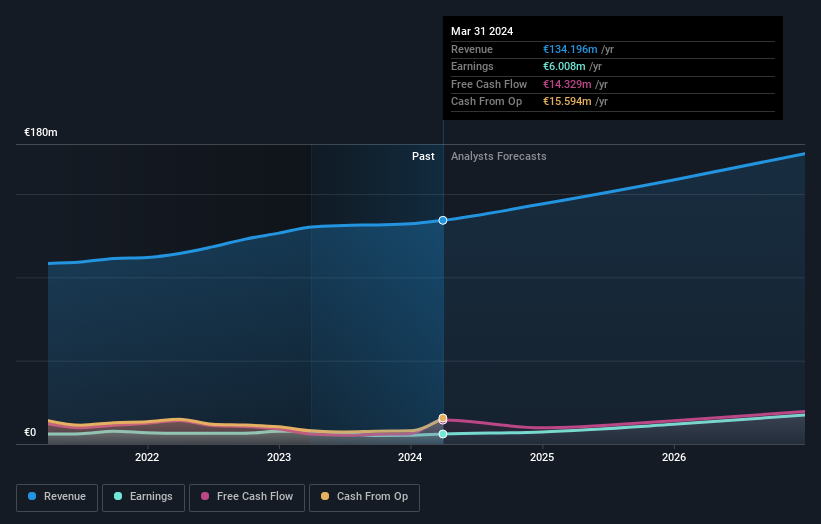Click the blue Revenue legend dot
Viewport: 821px width, 524px height.
coord(32,496)
